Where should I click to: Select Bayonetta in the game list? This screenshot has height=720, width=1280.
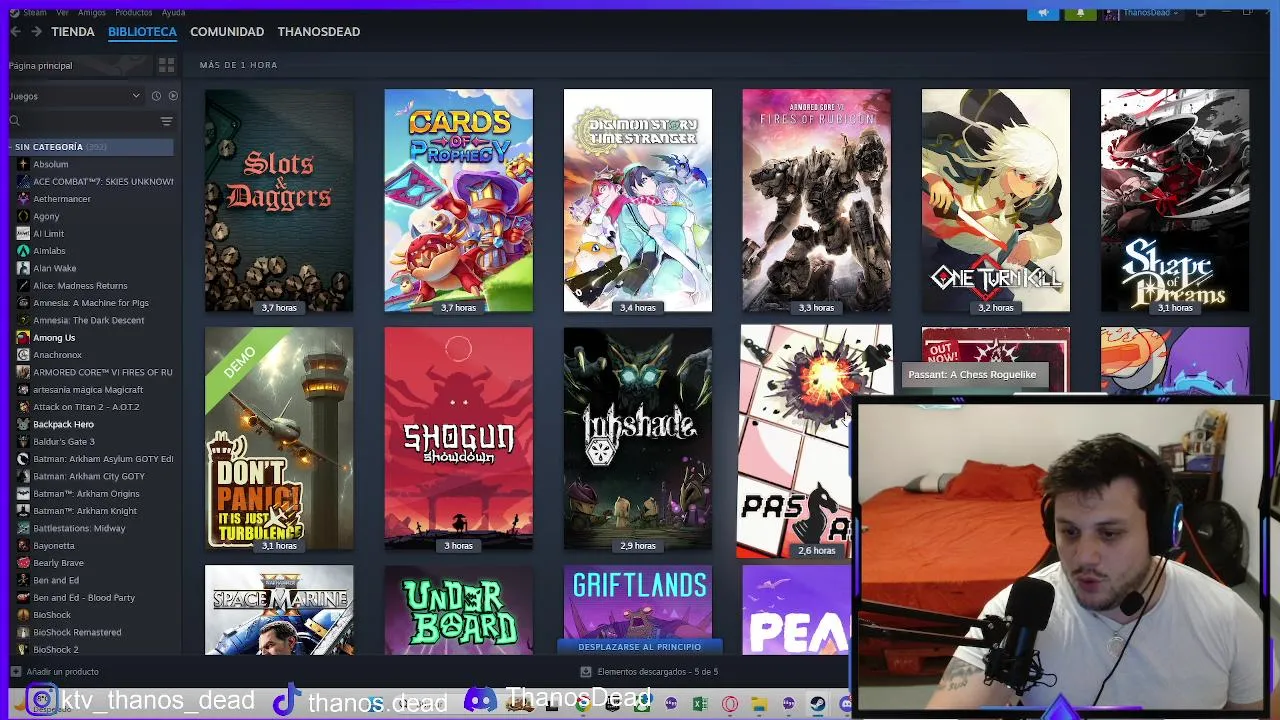[54, 546]
